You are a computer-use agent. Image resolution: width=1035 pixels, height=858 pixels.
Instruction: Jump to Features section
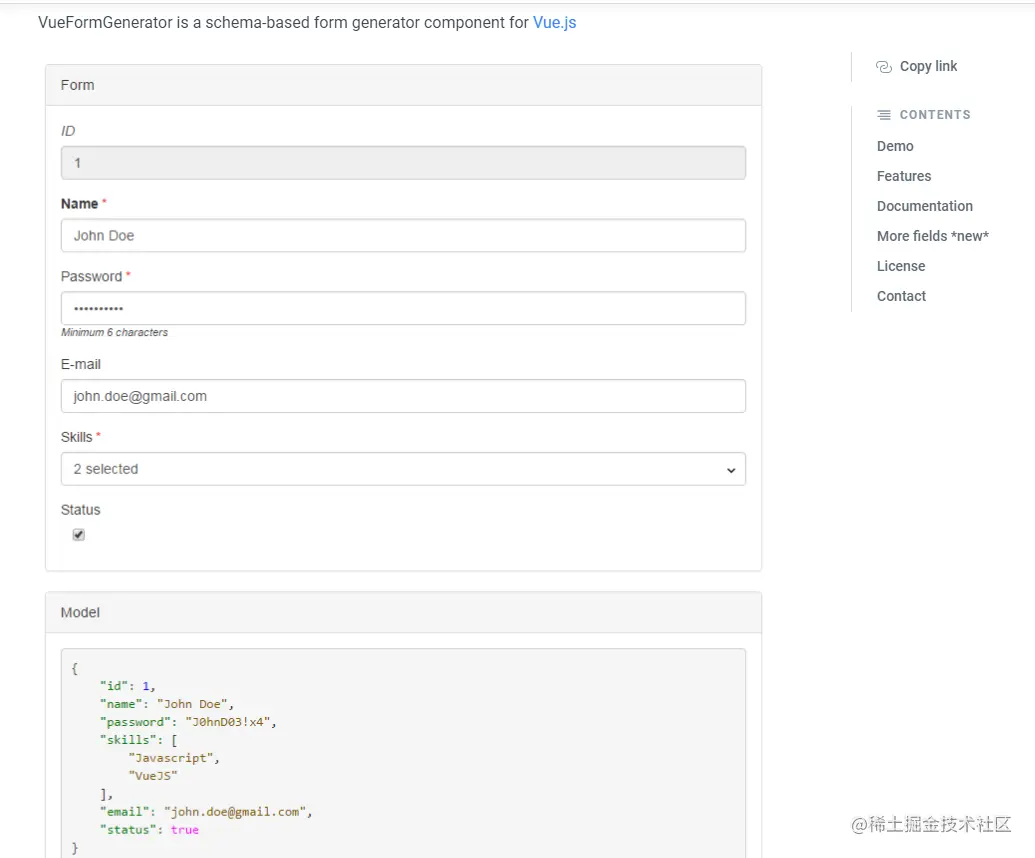[904, 176]
